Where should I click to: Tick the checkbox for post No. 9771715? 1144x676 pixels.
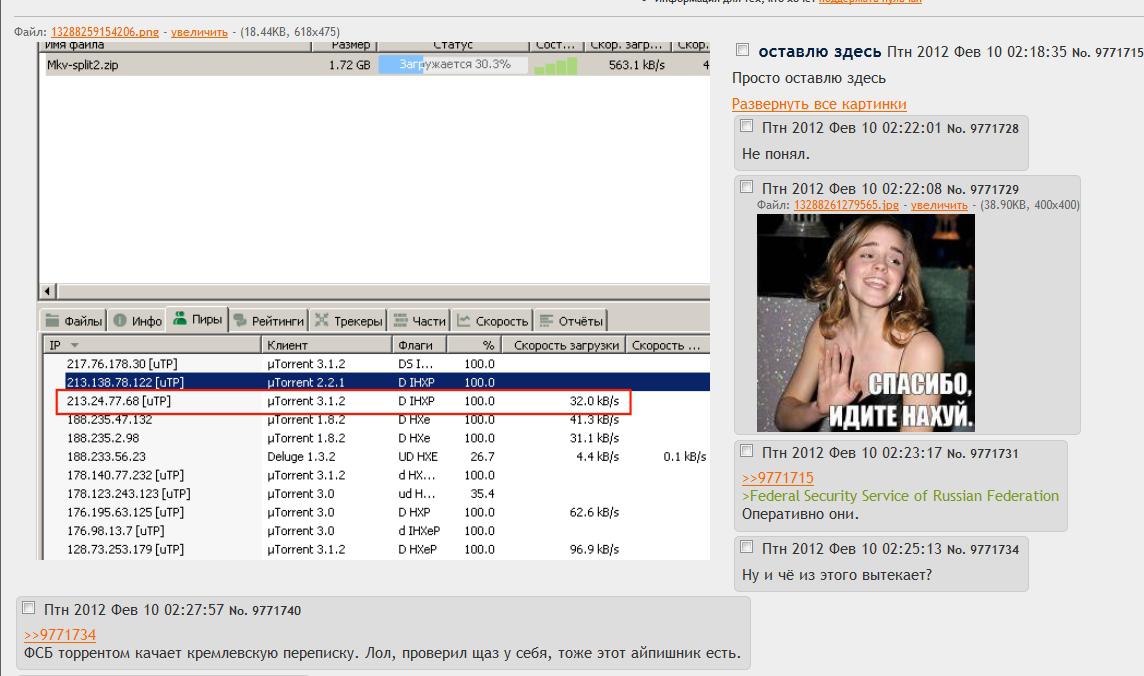tap(742, 50)
